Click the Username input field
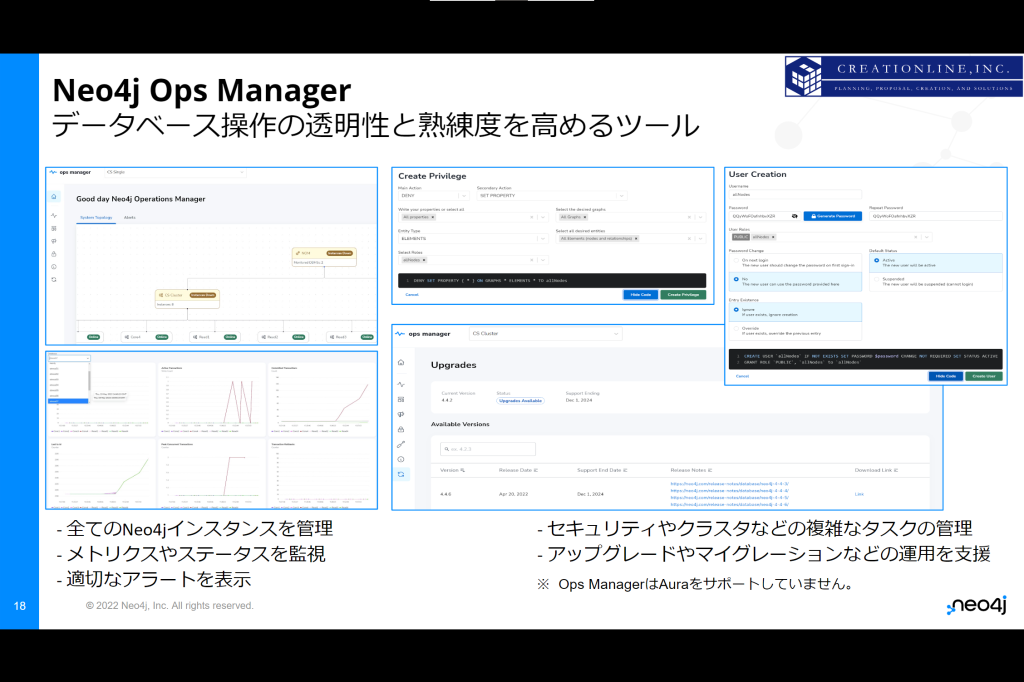Screen dimensions: 1024x682 coord(795,195)
